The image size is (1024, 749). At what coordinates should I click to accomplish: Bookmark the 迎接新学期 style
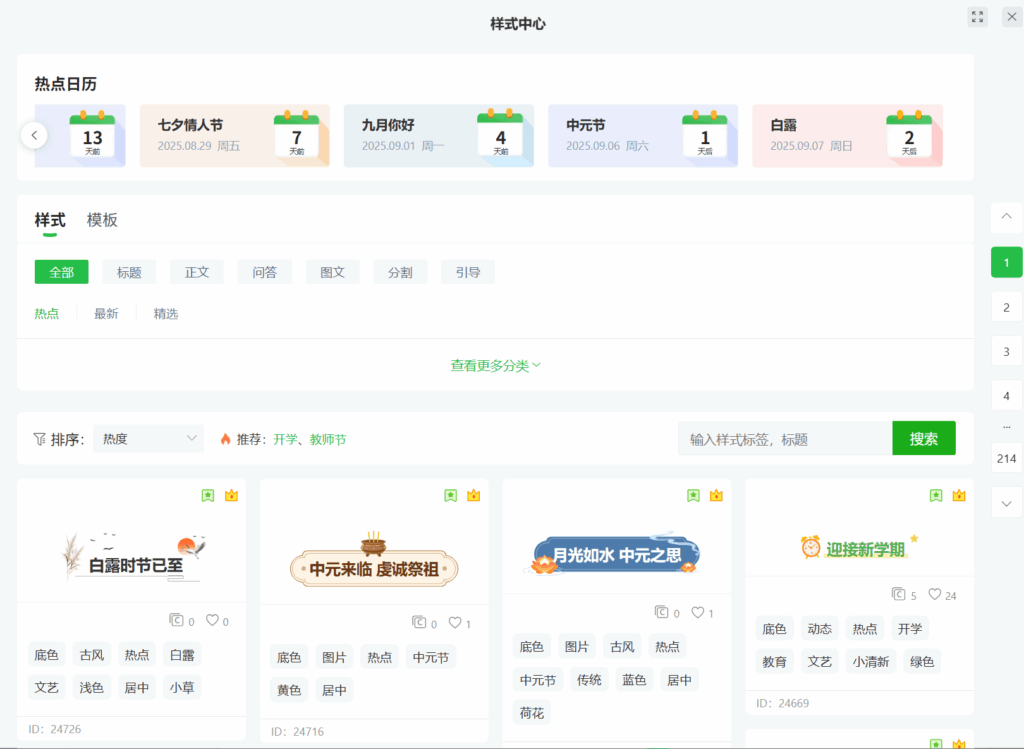coord(936,496)
